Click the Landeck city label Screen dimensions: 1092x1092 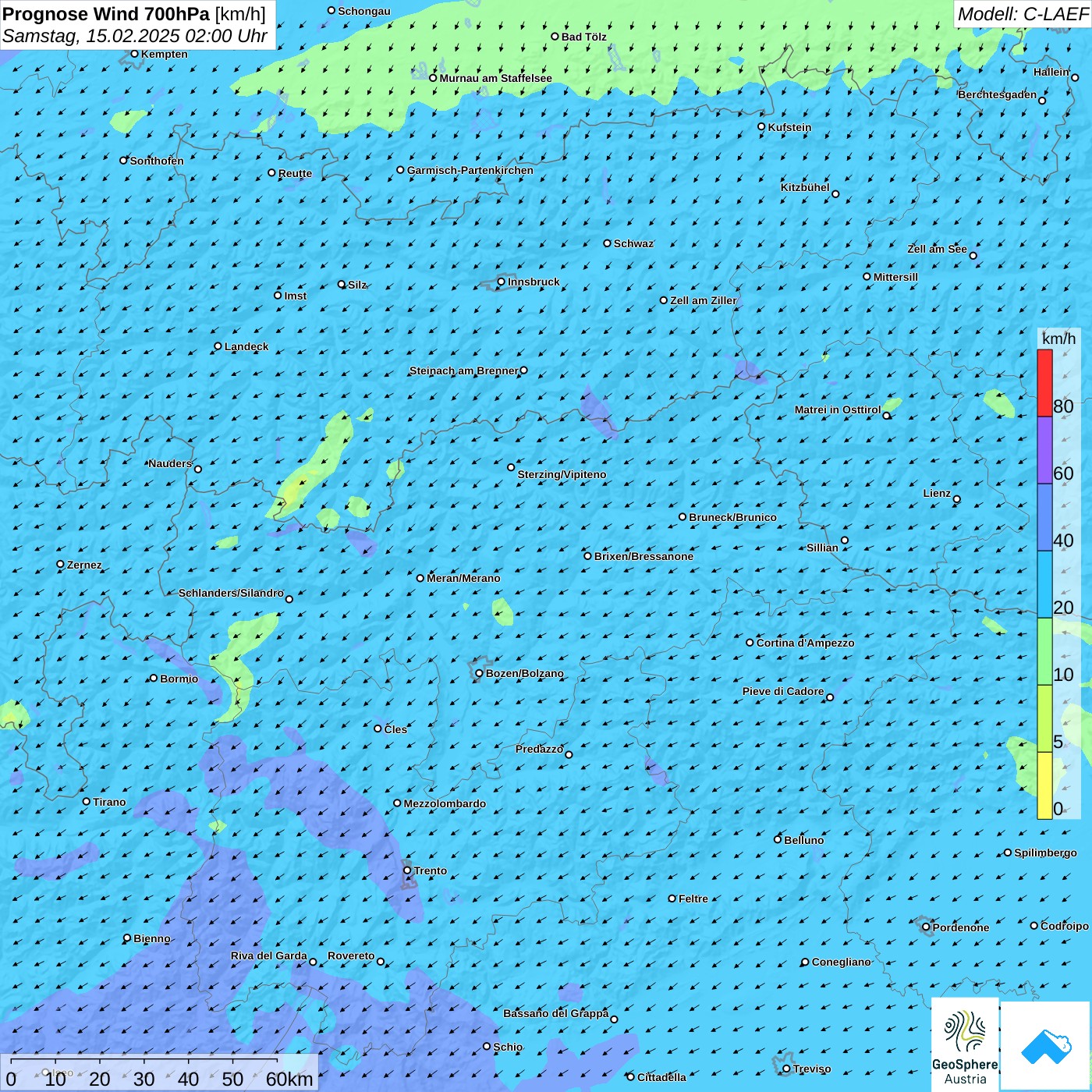246,346
